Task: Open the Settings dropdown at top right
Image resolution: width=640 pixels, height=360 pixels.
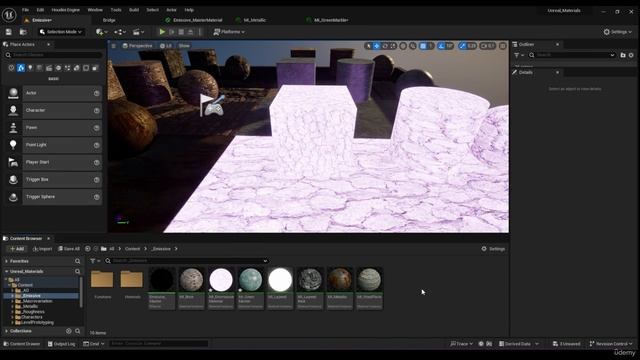Action: click(x=618, y=32)
